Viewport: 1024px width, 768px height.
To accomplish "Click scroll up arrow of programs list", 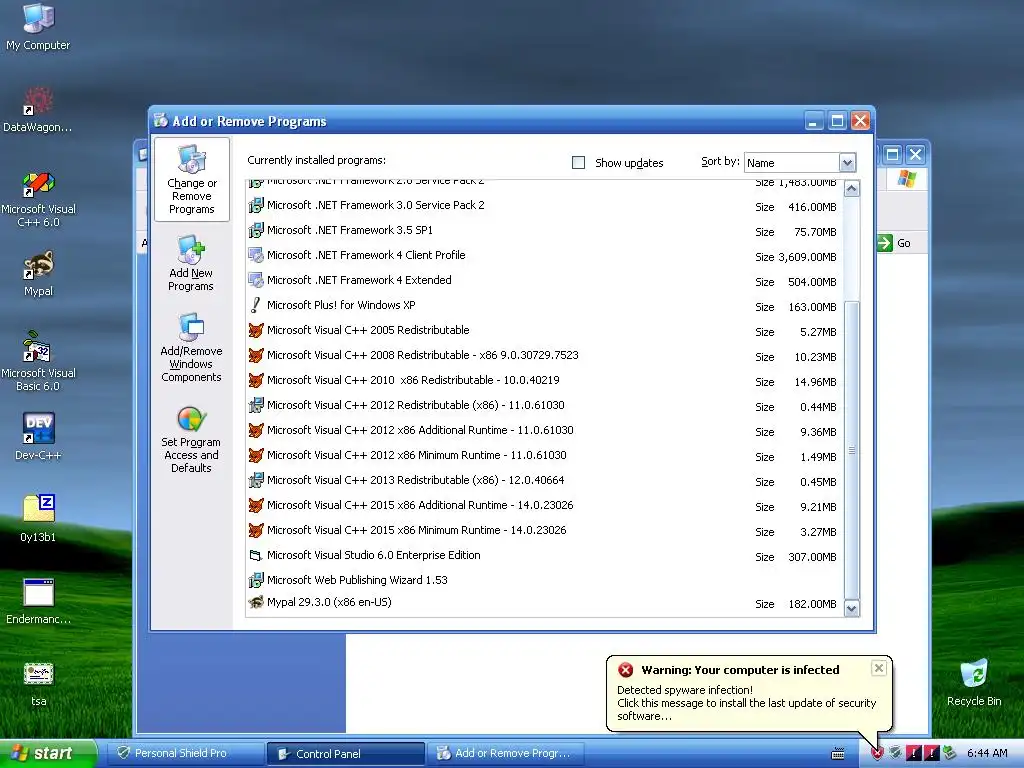I will 852,189.
